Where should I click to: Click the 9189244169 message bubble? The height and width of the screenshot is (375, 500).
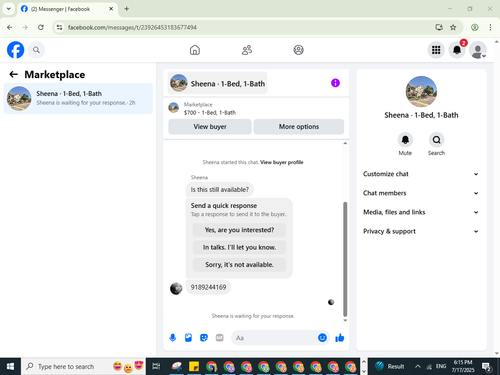[208, 287]
